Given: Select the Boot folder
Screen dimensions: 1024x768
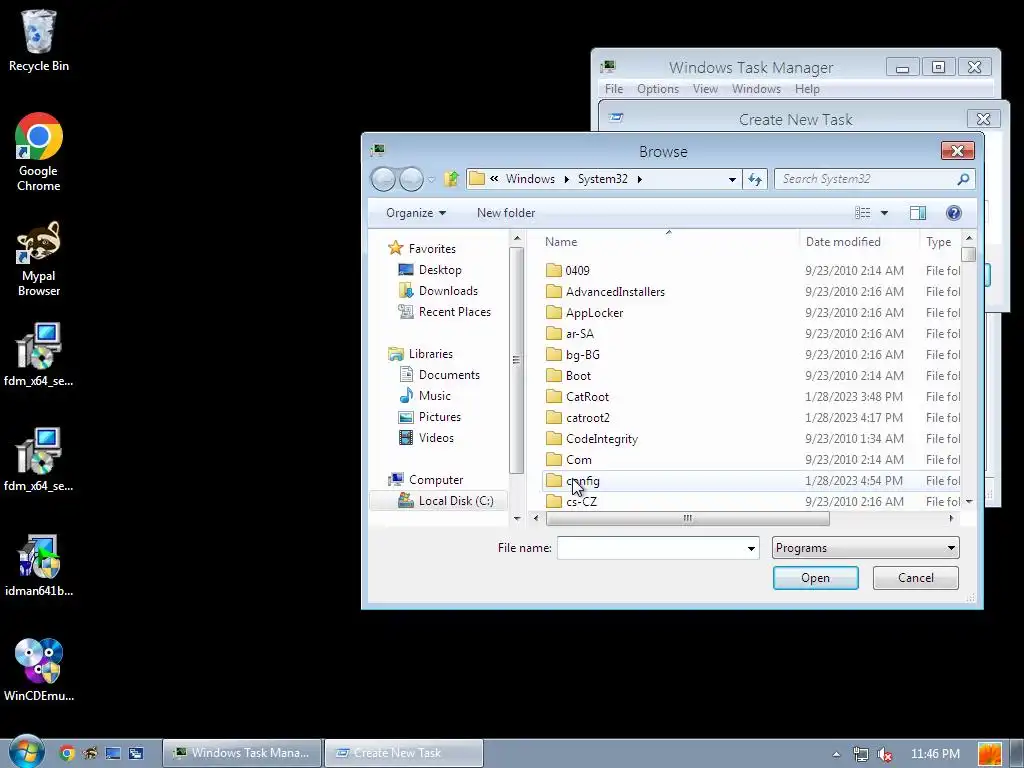Looking at the screenshot, I should [x=568, y=376].
